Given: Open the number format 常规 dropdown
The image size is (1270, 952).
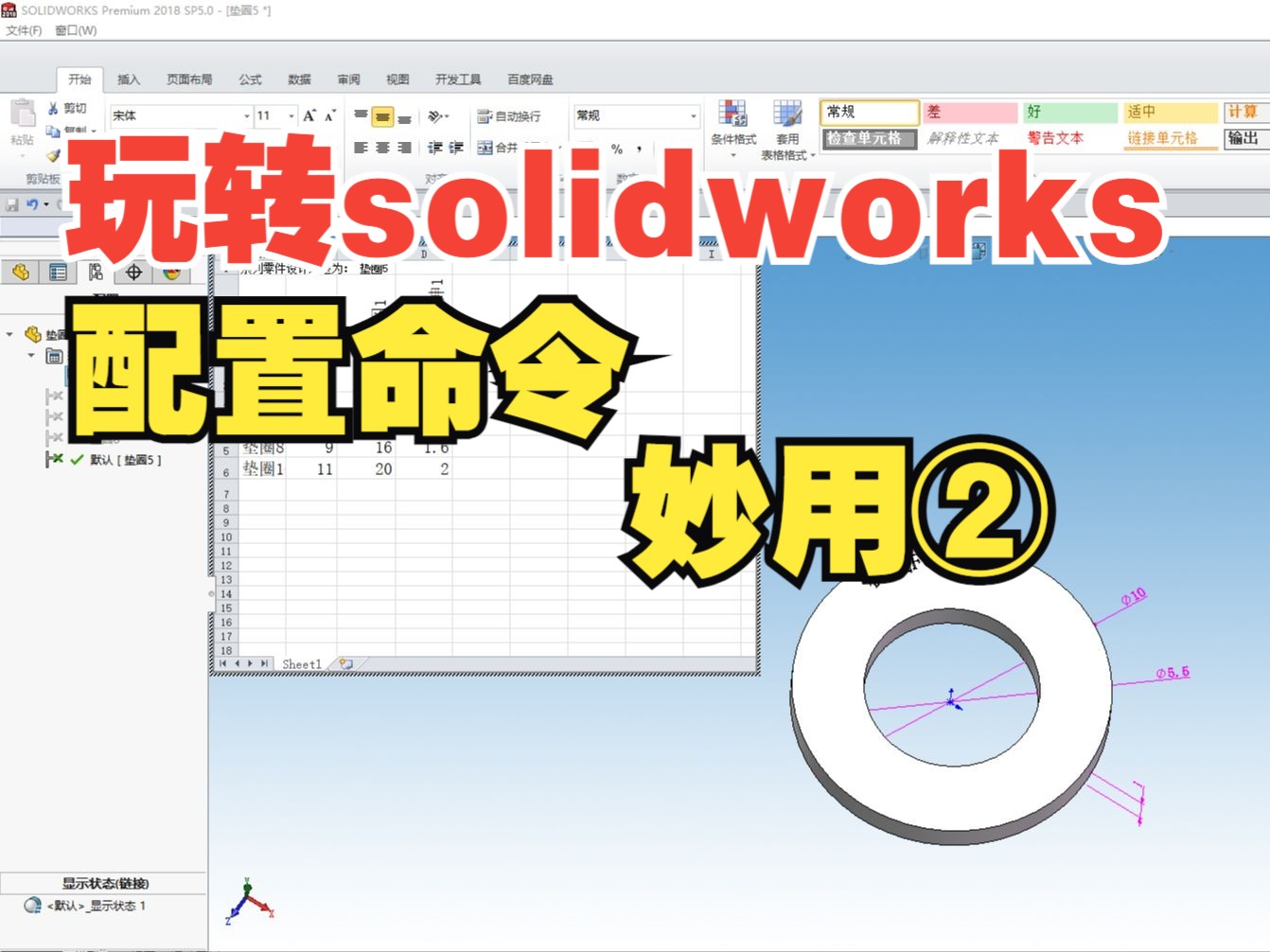Looking at the screenshot, I should pyautogui.click(x=694, y=115).
